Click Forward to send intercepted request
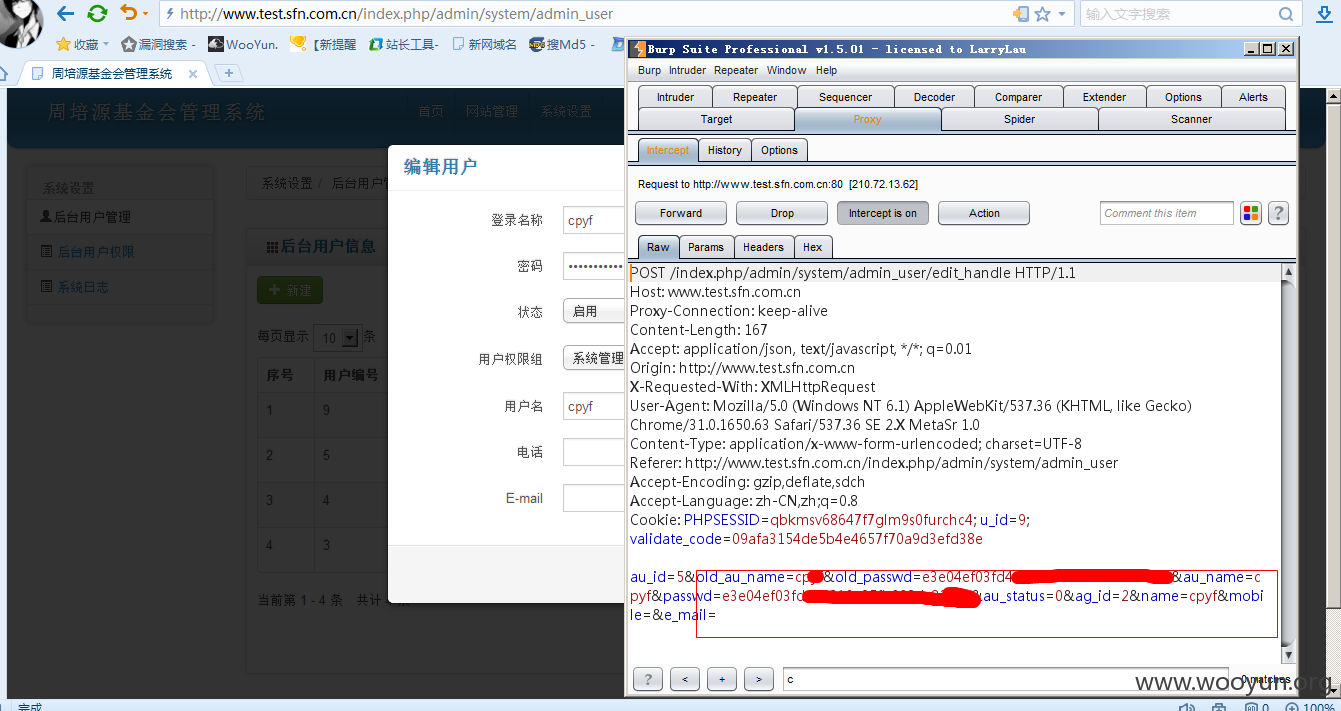The width and height of the screenshot is (1341, 711). point(681,213)
